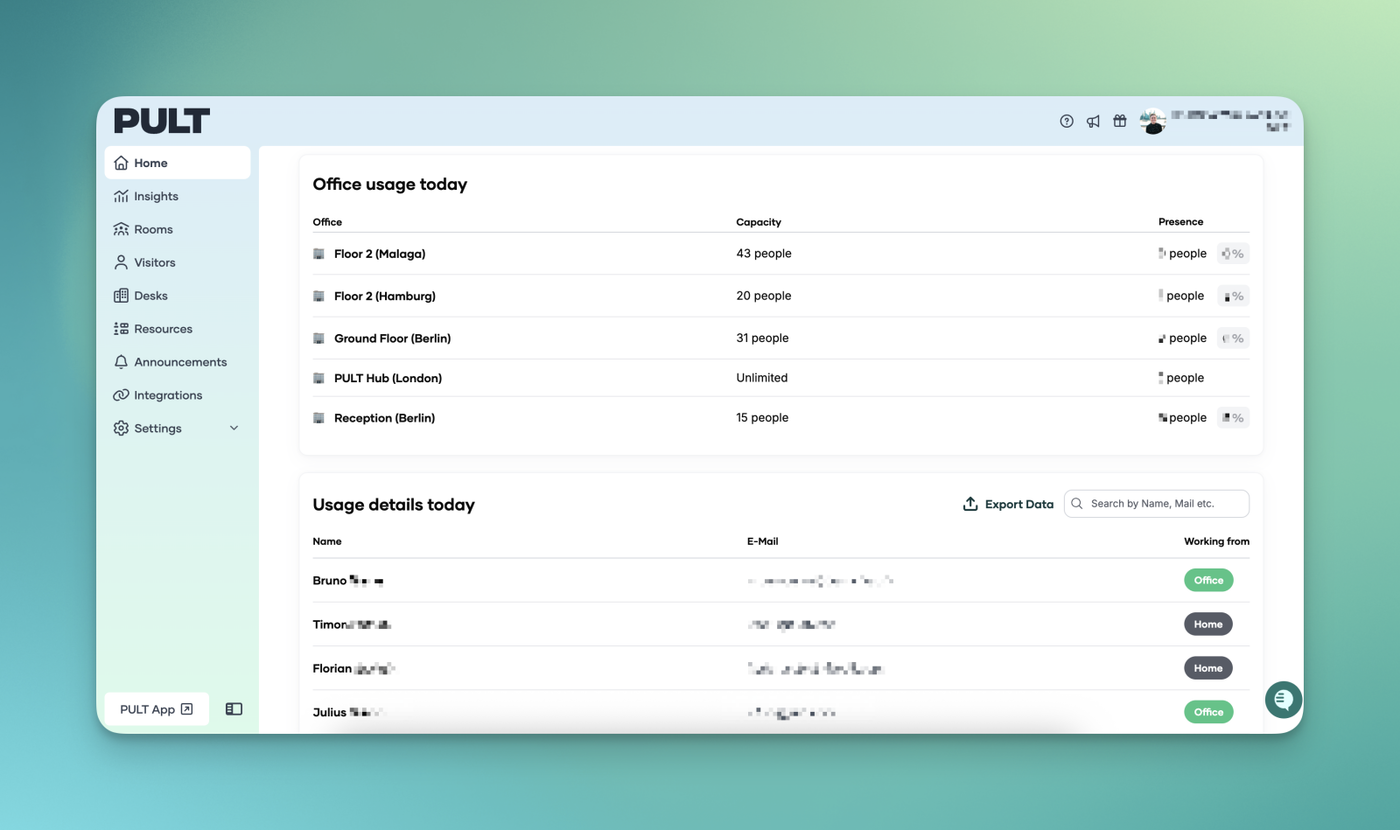Click the building icon beside Floor 2 (Malaga)
This screenshot has height=830, width=1400.
[x=319, y=254]
